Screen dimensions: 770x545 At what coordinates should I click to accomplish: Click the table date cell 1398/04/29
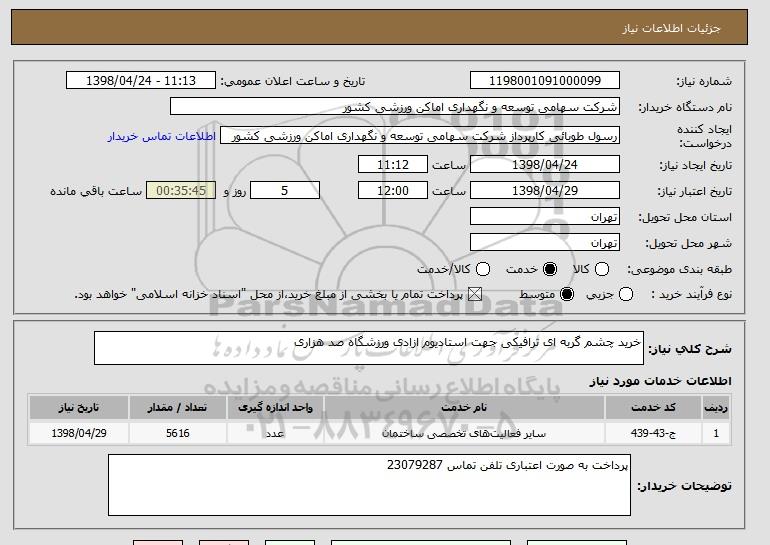79,433
